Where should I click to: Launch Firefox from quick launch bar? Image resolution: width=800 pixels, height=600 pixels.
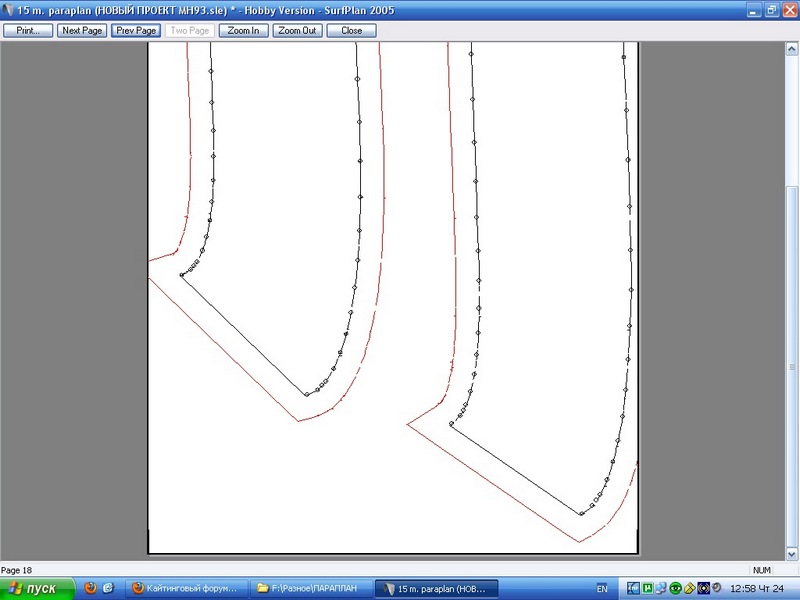click(x=90, y=589)
